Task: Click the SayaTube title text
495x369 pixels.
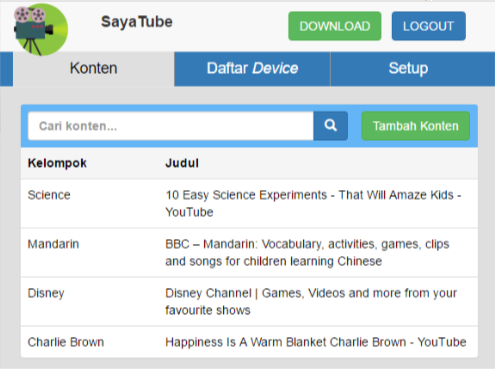Action: point(137,22)
